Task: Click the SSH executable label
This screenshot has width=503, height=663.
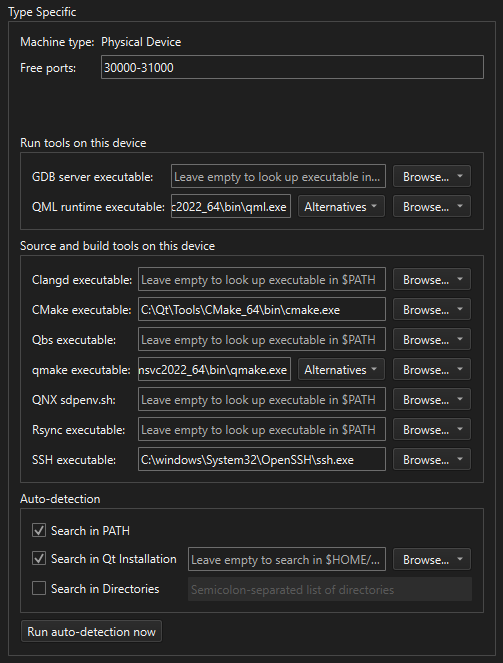Action: tap(74, 460)
